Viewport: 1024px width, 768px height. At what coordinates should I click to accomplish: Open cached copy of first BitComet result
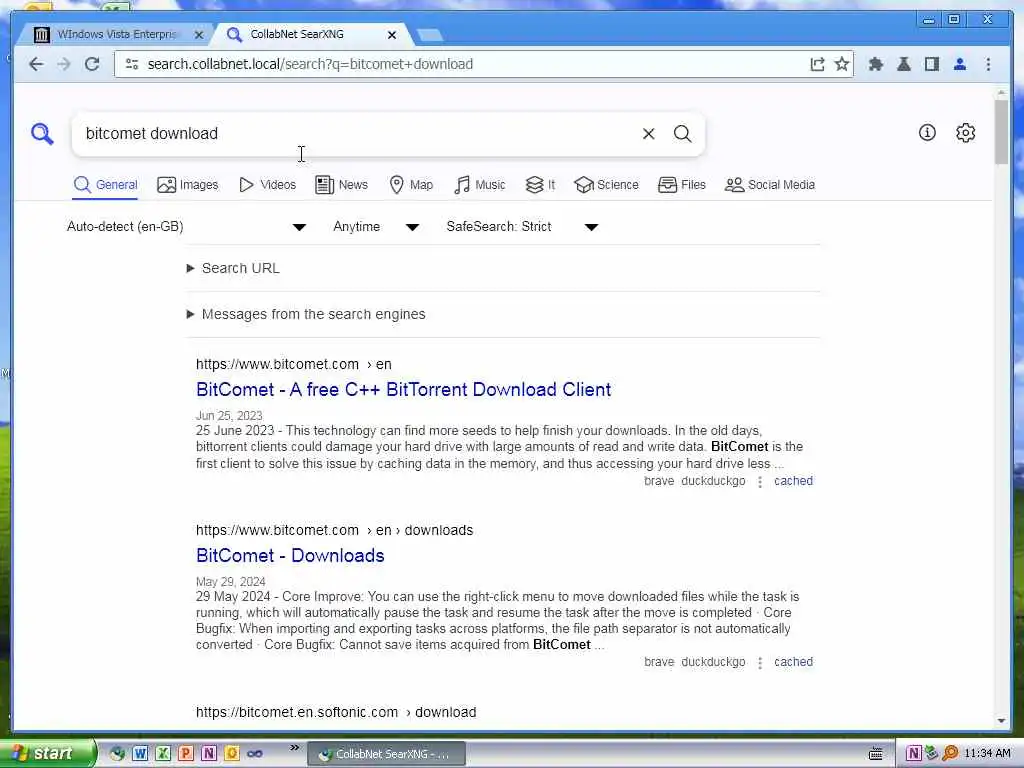click(793, 481)
